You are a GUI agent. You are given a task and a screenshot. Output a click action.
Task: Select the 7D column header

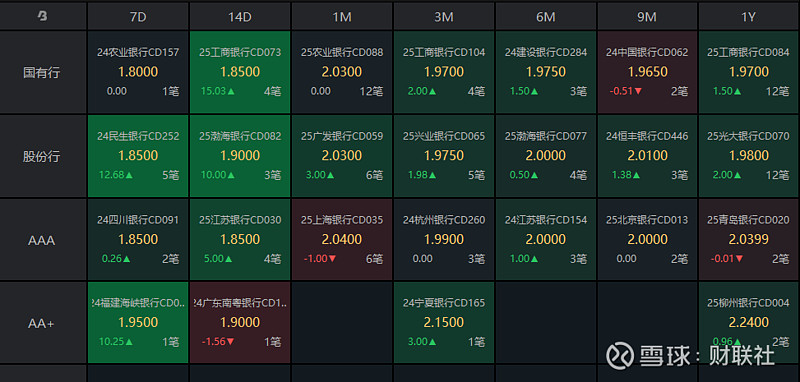[x=138, y=16]
